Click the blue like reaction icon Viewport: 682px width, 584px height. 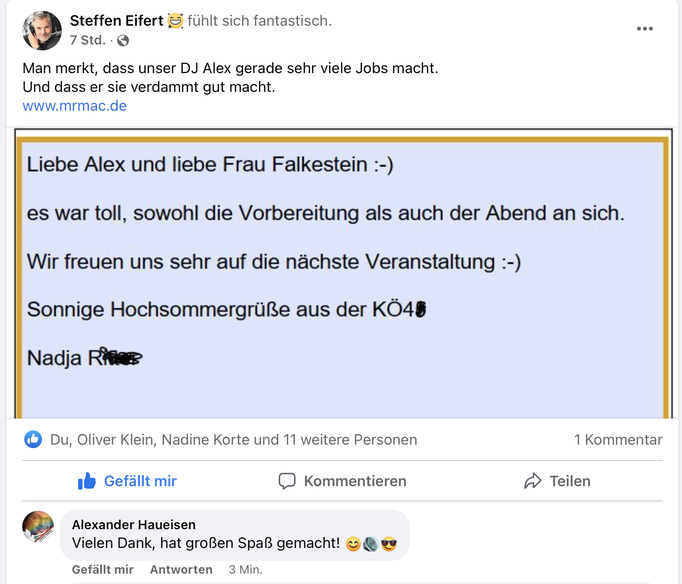coord(33,439)
